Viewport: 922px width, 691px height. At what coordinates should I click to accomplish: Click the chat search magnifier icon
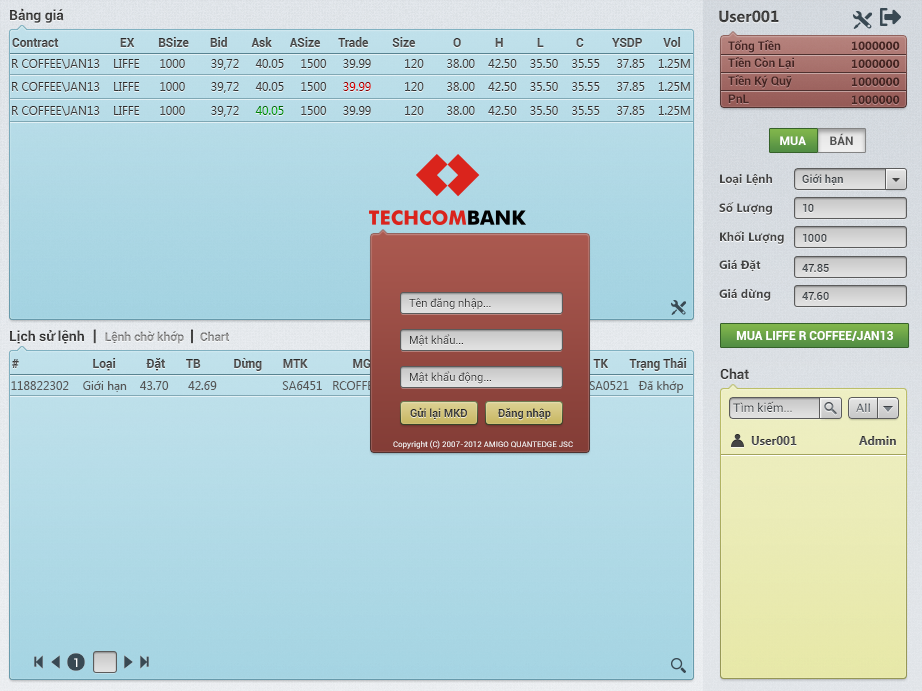click(x=830, y=408)
